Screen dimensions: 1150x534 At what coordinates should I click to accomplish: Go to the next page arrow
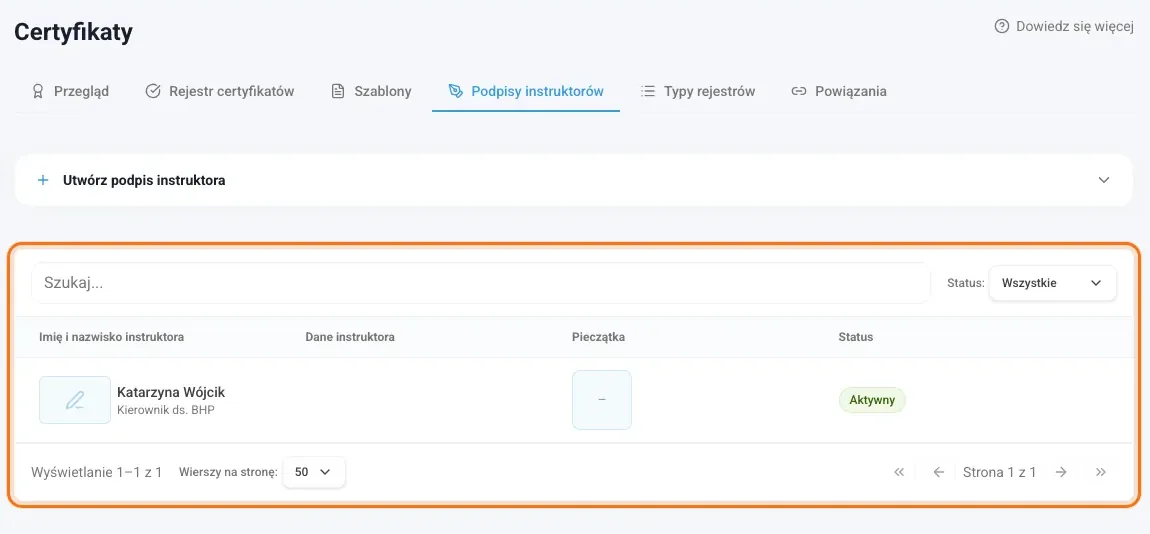point(1061,472)
